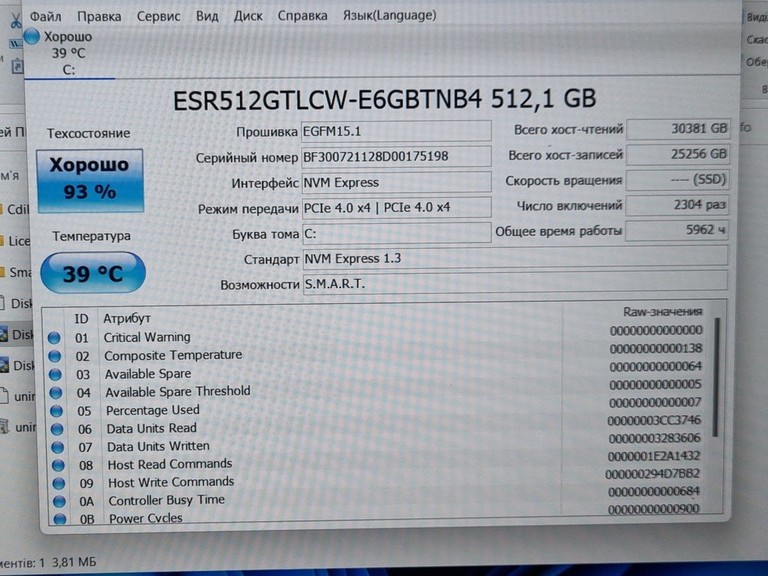Click rotation speed value ---- (SSD)
This screenshot has width=768, height=576.
tap(677, 180)
